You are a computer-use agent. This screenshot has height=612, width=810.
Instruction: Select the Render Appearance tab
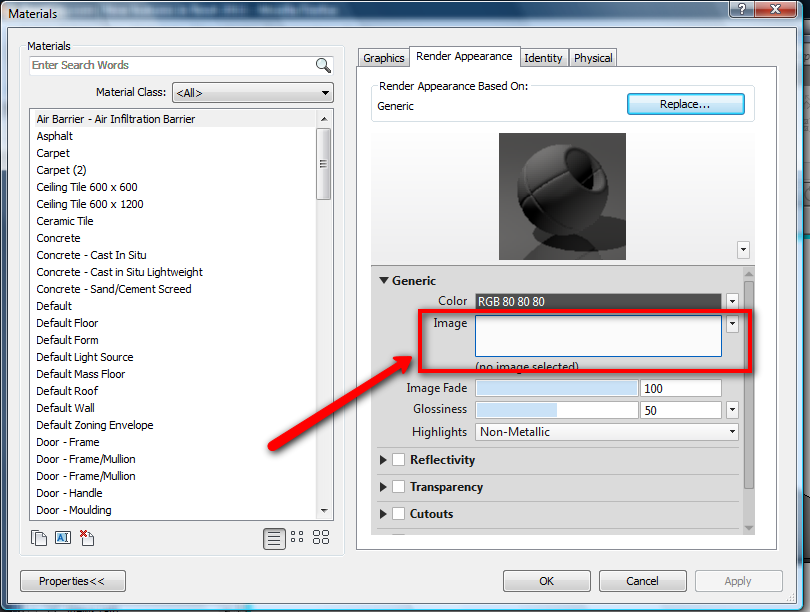(x=464, y=56)
